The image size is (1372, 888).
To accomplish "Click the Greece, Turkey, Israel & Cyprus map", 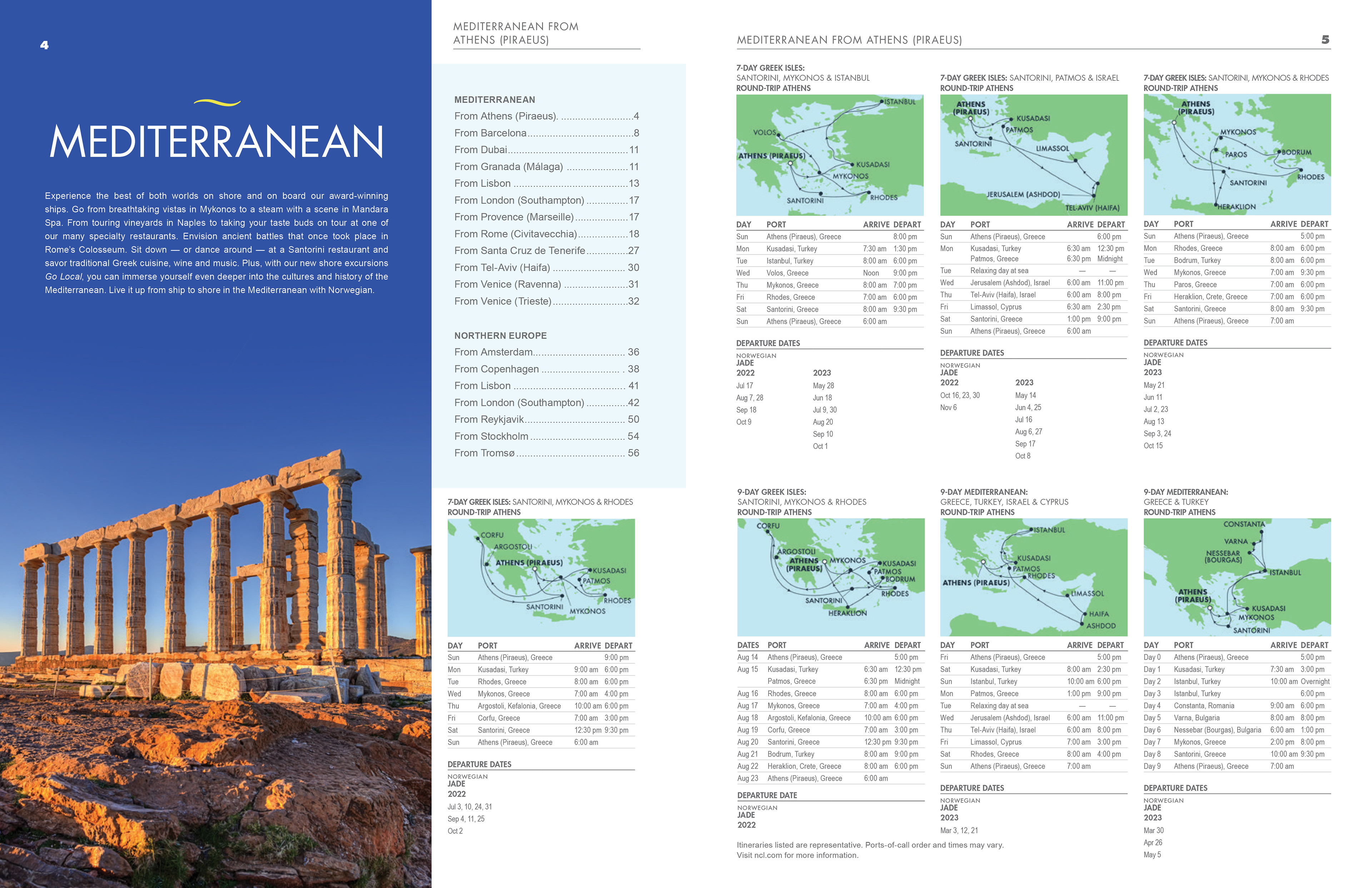I will (x=1034, y=577).
